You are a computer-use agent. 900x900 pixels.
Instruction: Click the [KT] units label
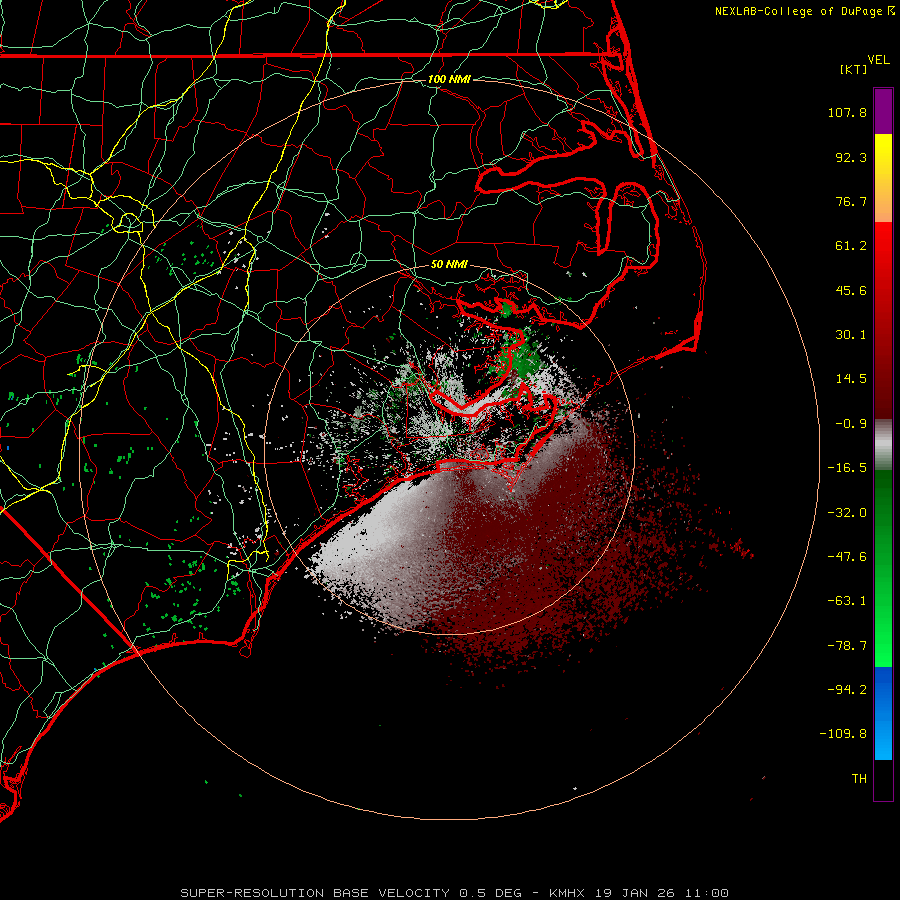pyautogui.click(x=853, y=69)
